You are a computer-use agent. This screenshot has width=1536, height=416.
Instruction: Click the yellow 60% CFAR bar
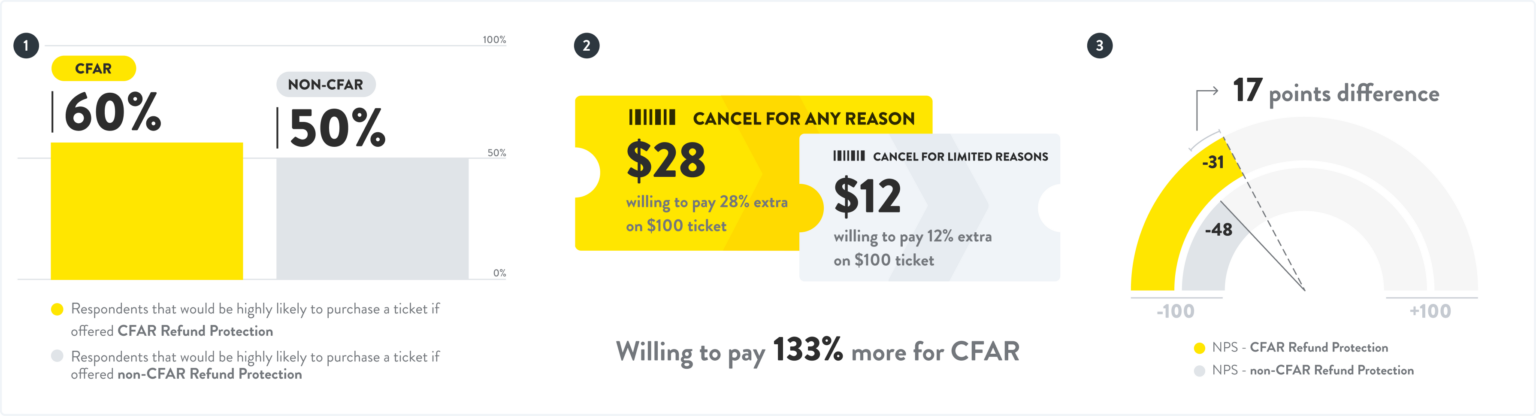[146, 211]
